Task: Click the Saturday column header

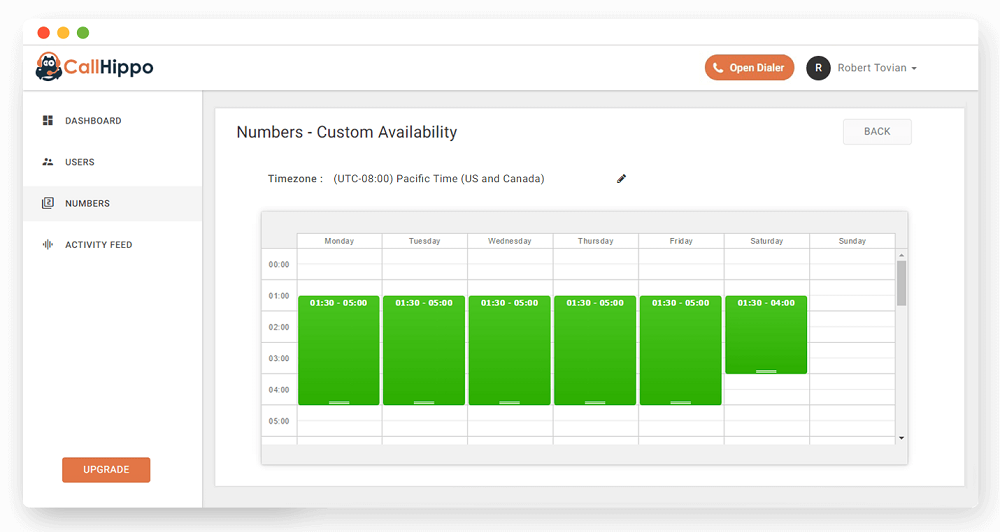Action: click(767, 241)
